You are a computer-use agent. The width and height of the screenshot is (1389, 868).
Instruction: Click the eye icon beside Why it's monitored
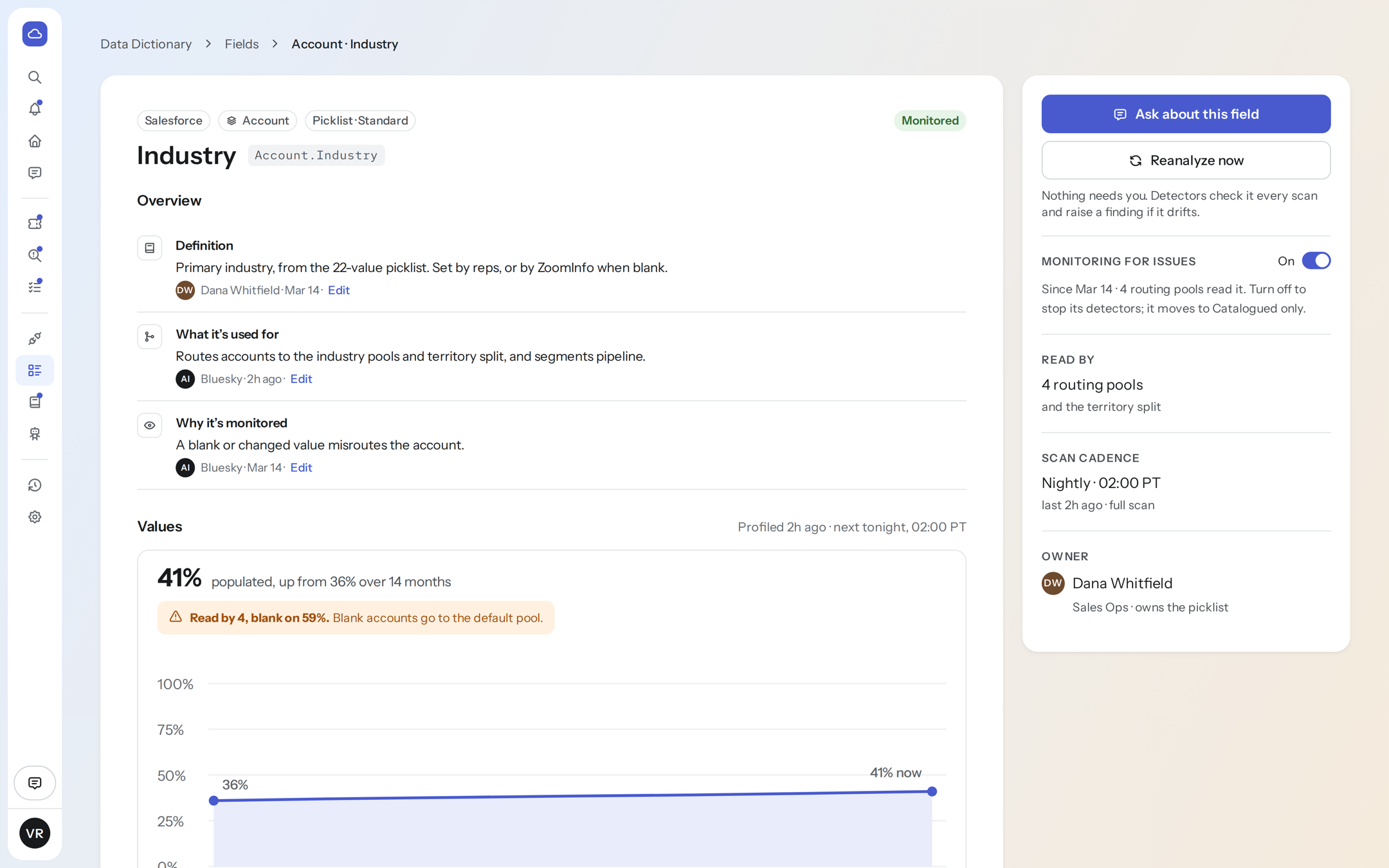click(x=149, y=425)
